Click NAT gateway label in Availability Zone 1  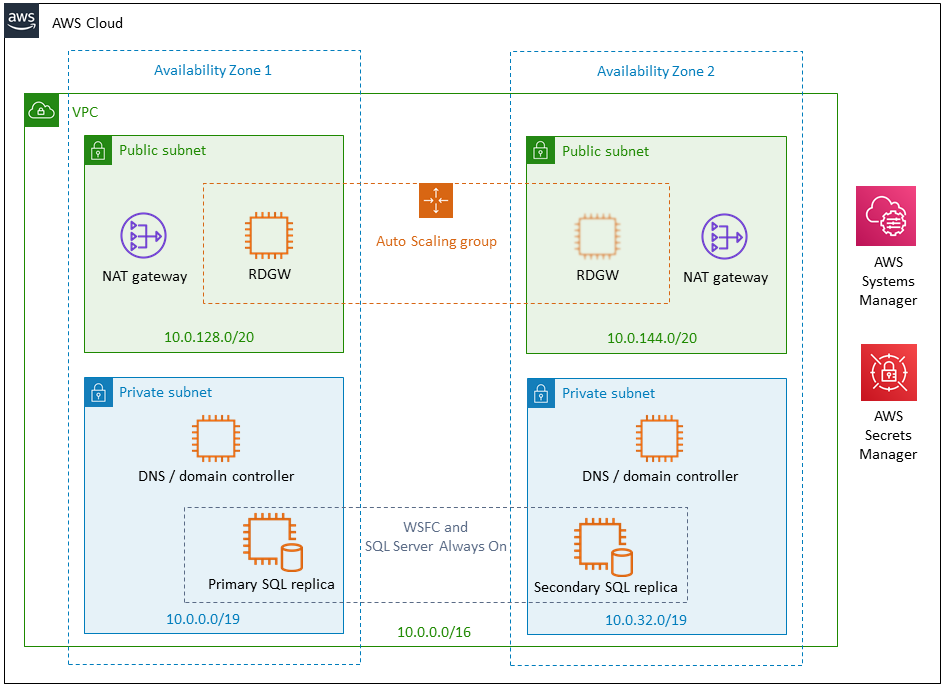145,277
